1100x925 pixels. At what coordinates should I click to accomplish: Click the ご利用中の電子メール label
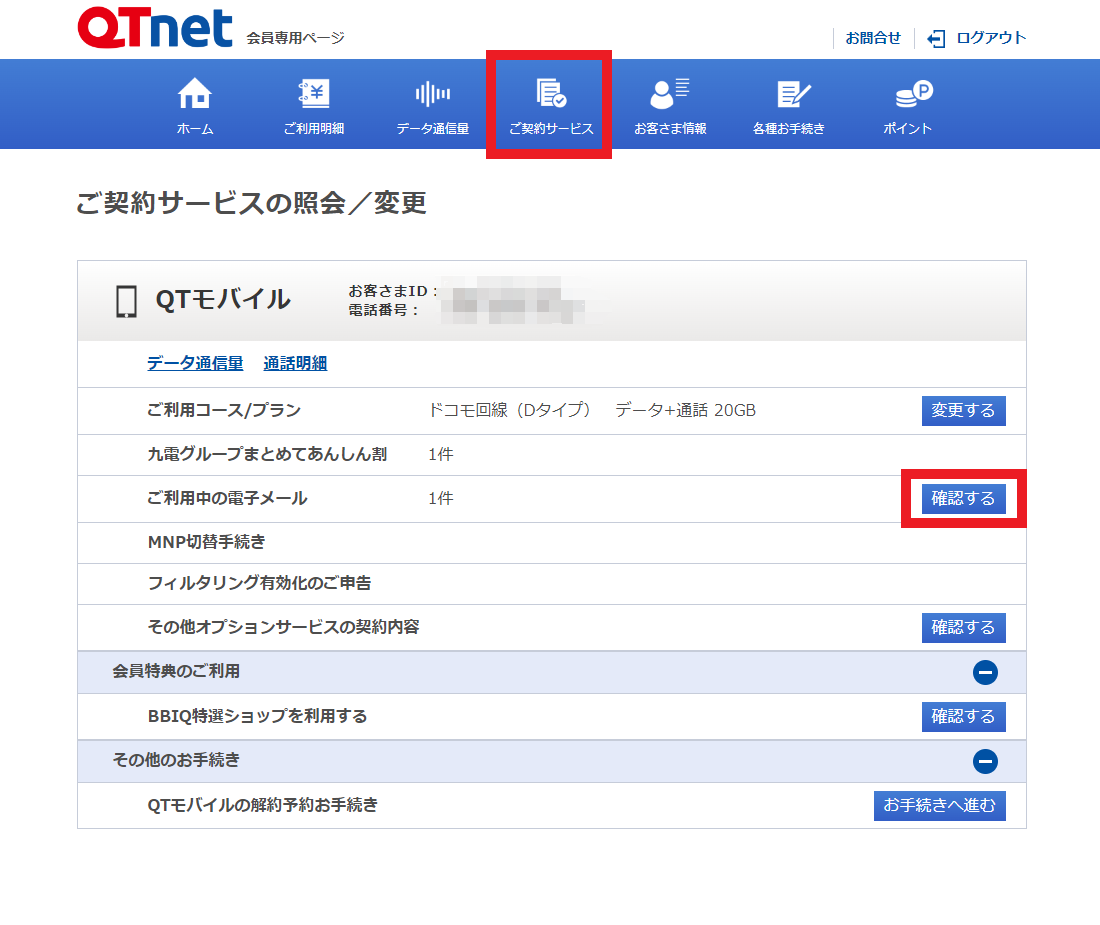coord(227,499)
